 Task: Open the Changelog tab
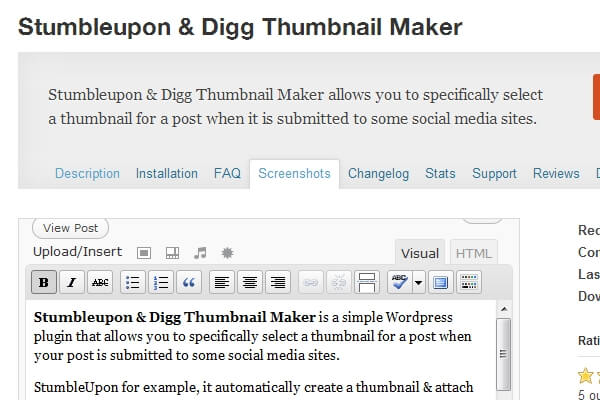(x=378, y=173)
